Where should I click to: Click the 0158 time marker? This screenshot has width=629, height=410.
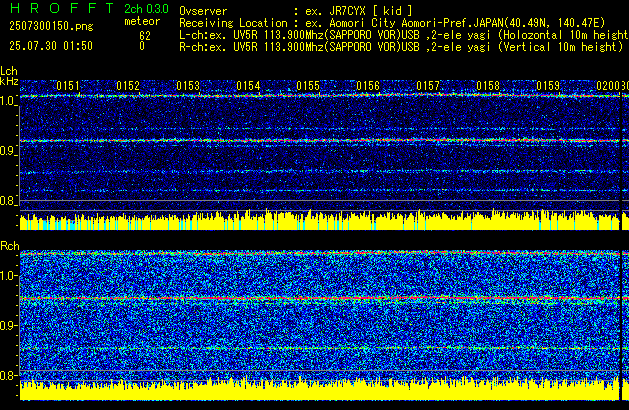(x=488, y=86)
